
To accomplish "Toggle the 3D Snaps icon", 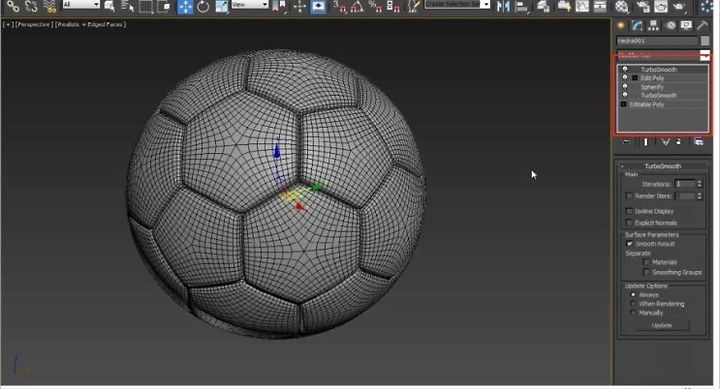I will [x=340, y=6].
